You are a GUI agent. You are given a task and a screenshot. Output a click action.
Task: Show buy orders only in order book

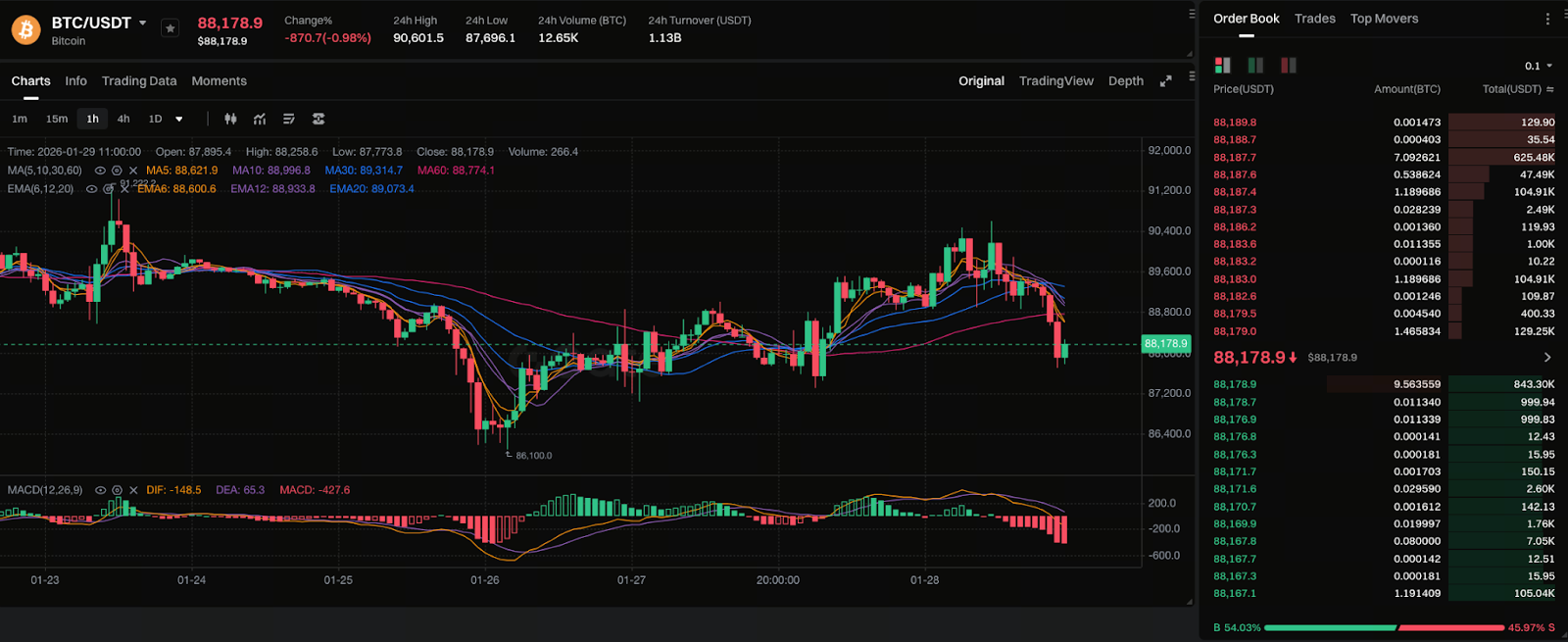point(1255,66)
